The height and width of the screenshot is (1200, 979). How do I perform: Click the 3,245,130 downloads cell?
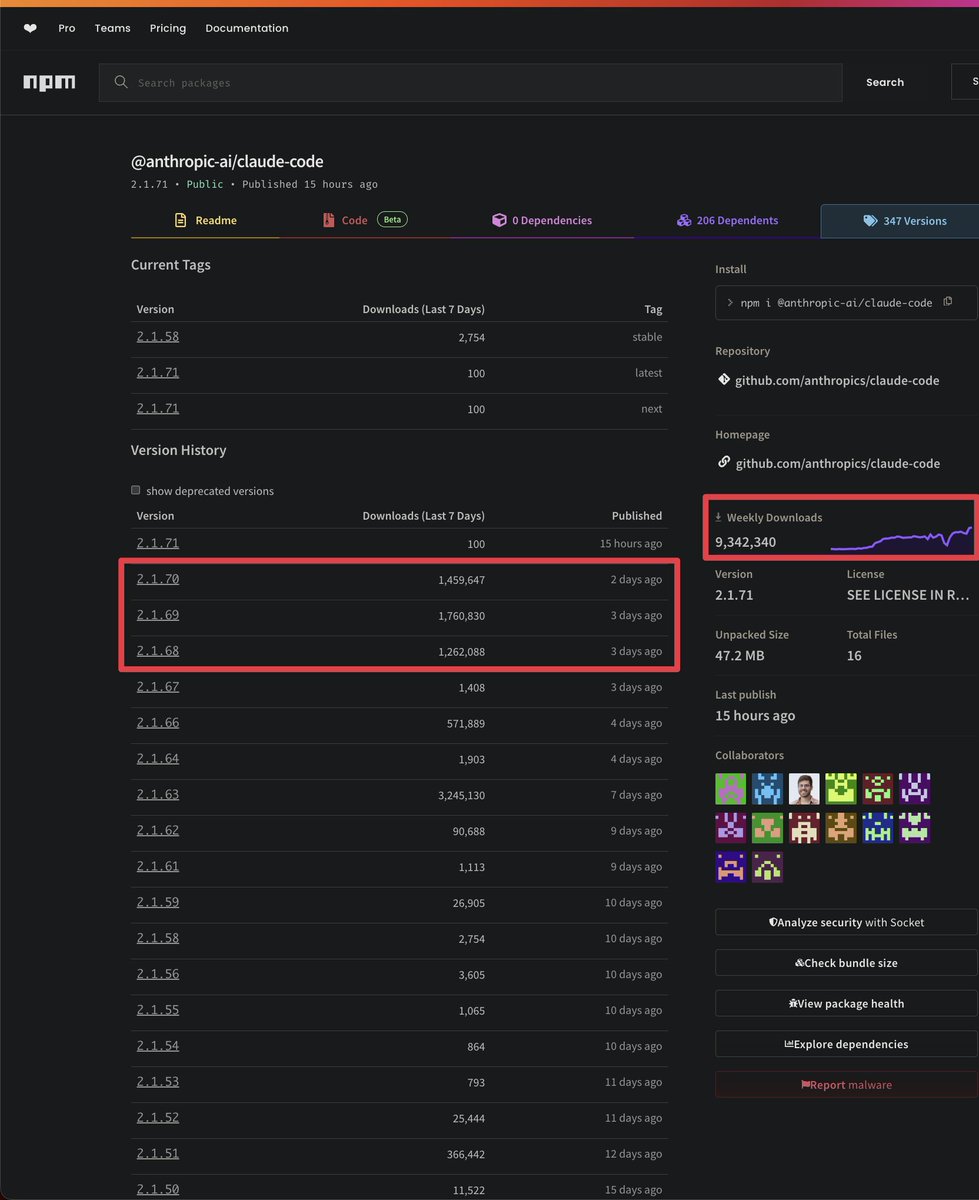pyautogui.click(x=461, y=795)
